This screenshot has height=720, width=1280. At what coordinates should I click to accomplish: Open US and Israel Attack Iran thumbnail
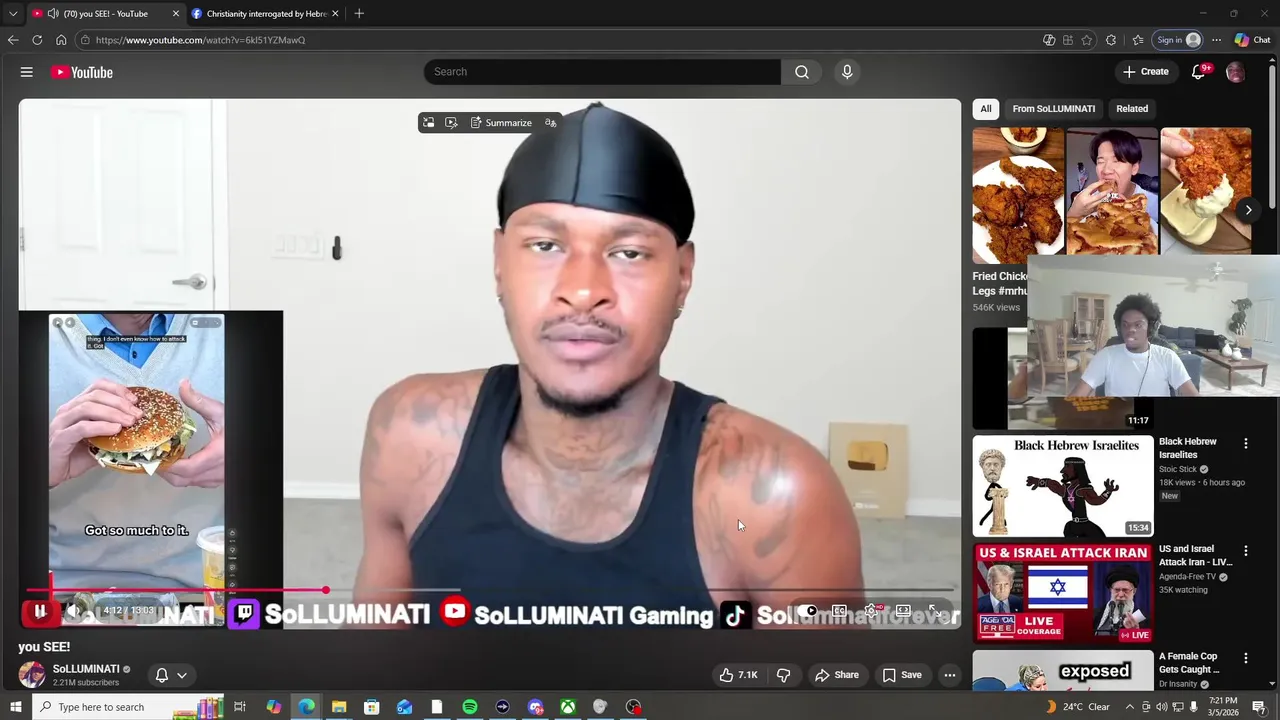coord(1063,593)
